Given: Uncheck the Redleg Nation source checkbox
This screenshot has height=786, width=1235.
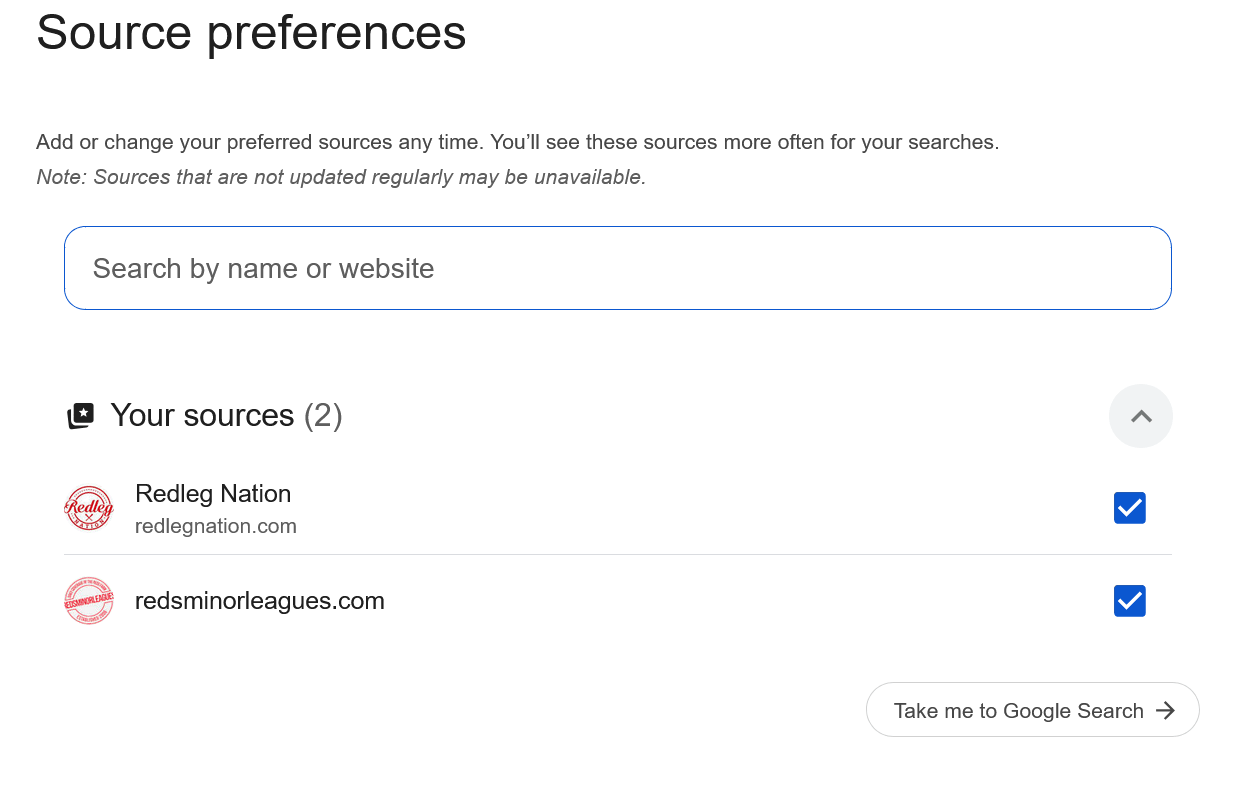Looking at the screenshot, I should [1129, 508].
